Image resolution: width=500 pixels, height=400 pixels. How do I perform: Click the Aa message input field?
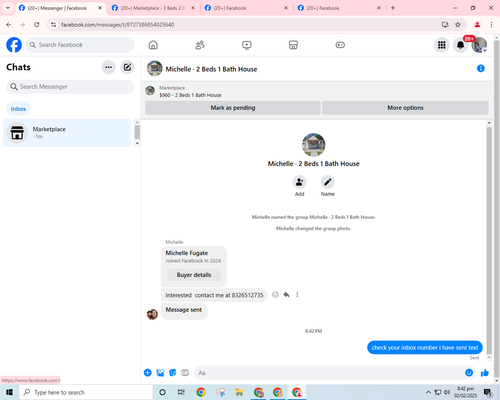click(x=328, y=373)
